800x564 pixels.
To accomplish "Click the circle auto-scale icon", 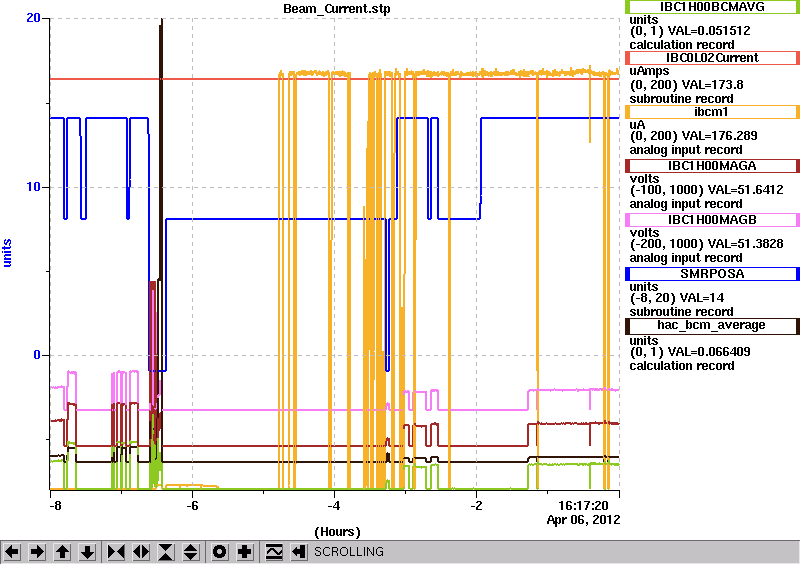I will coord(220,552).
